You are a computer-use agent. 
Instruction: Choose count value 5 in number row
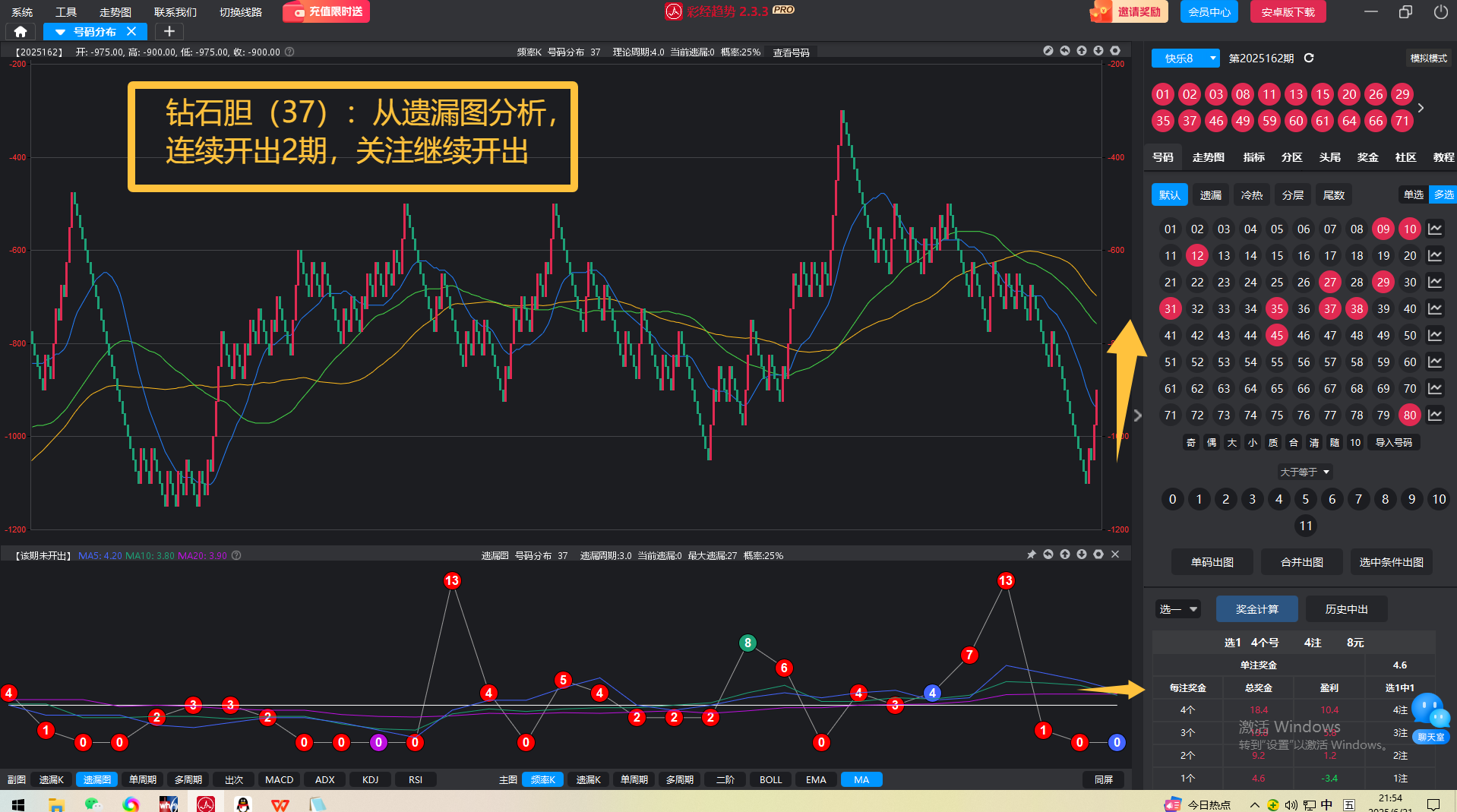pos(1306,499)
